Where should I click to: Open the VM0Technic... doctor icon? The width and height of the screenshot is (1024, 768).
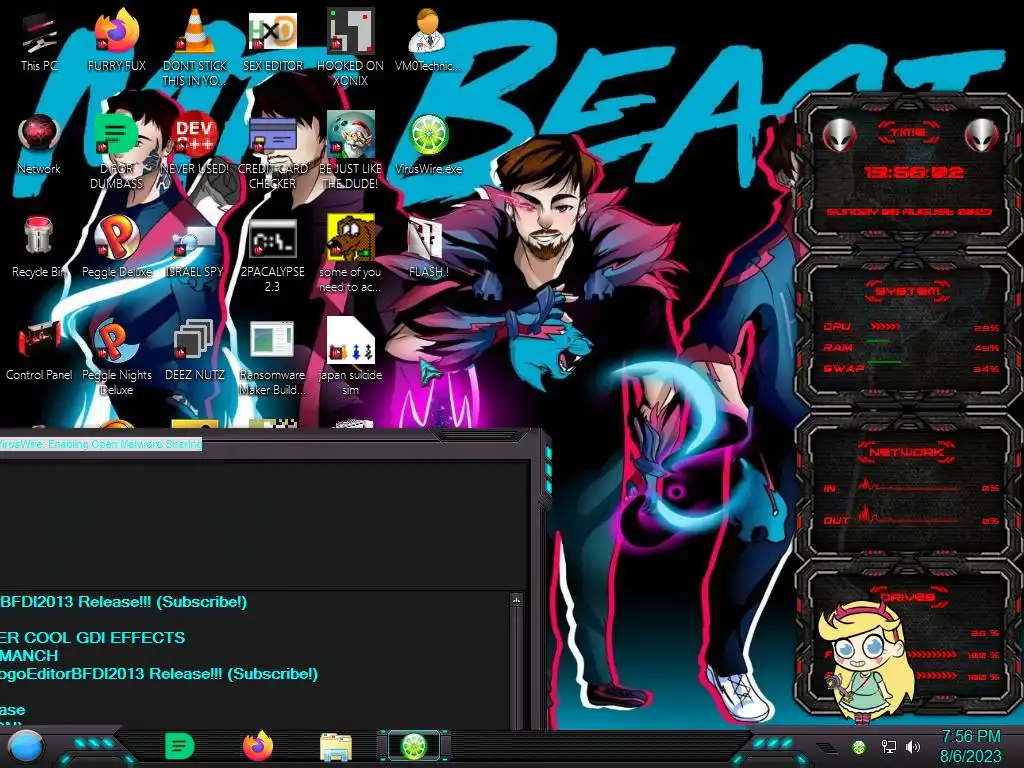click(428, 41)
